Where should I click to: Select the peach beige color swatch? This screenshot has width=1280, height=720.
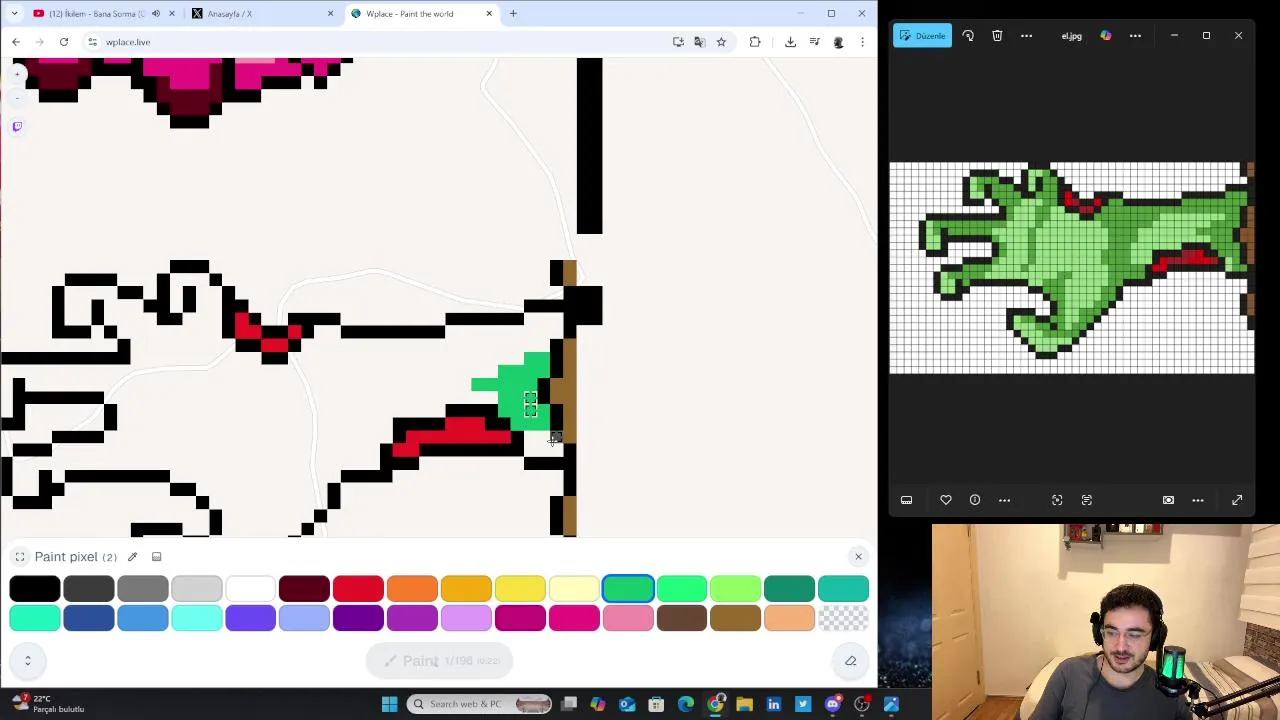click(x=789, y=619)
